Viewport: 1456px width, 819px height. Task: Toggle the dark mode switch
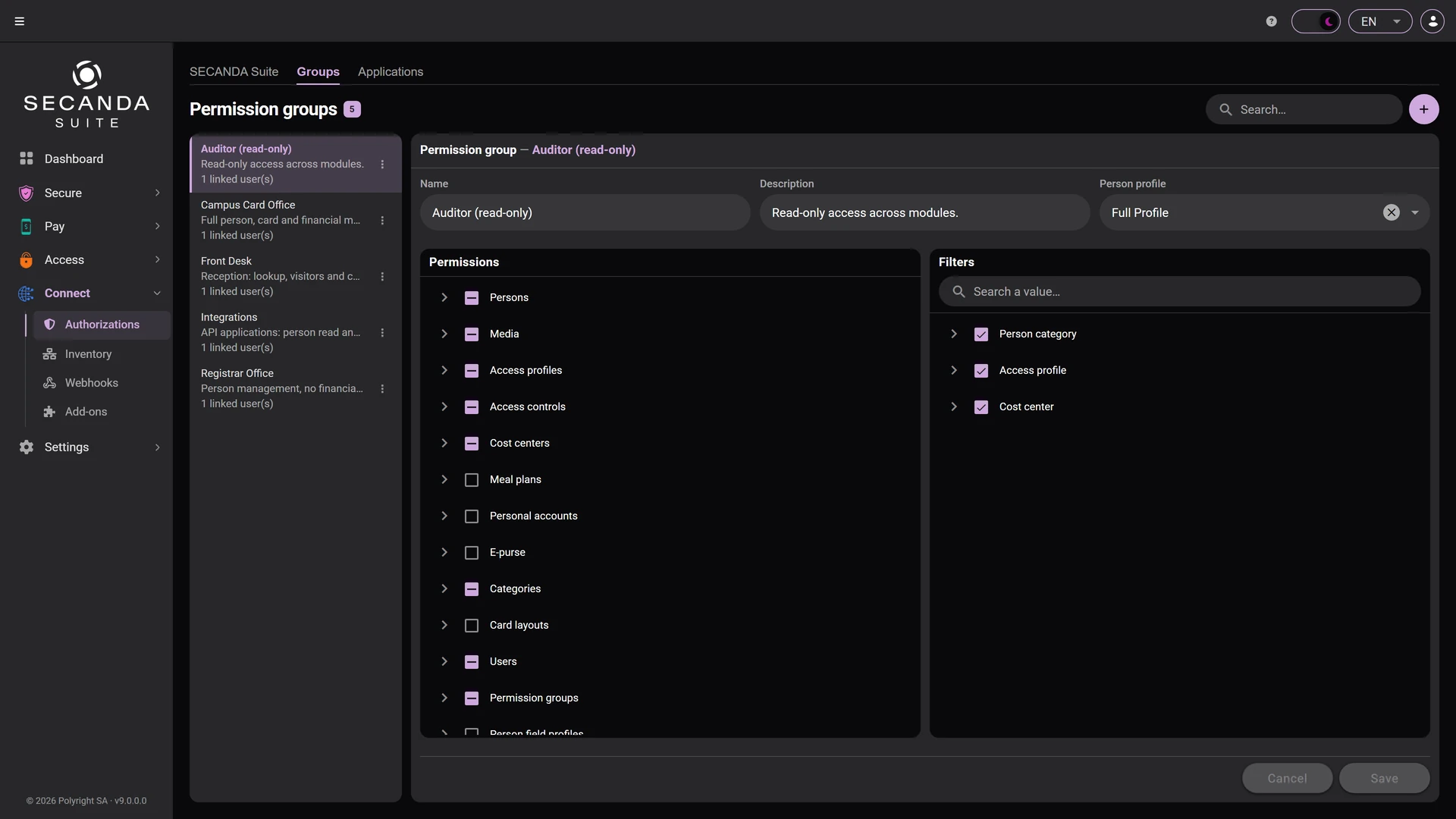pos(1316,21)
